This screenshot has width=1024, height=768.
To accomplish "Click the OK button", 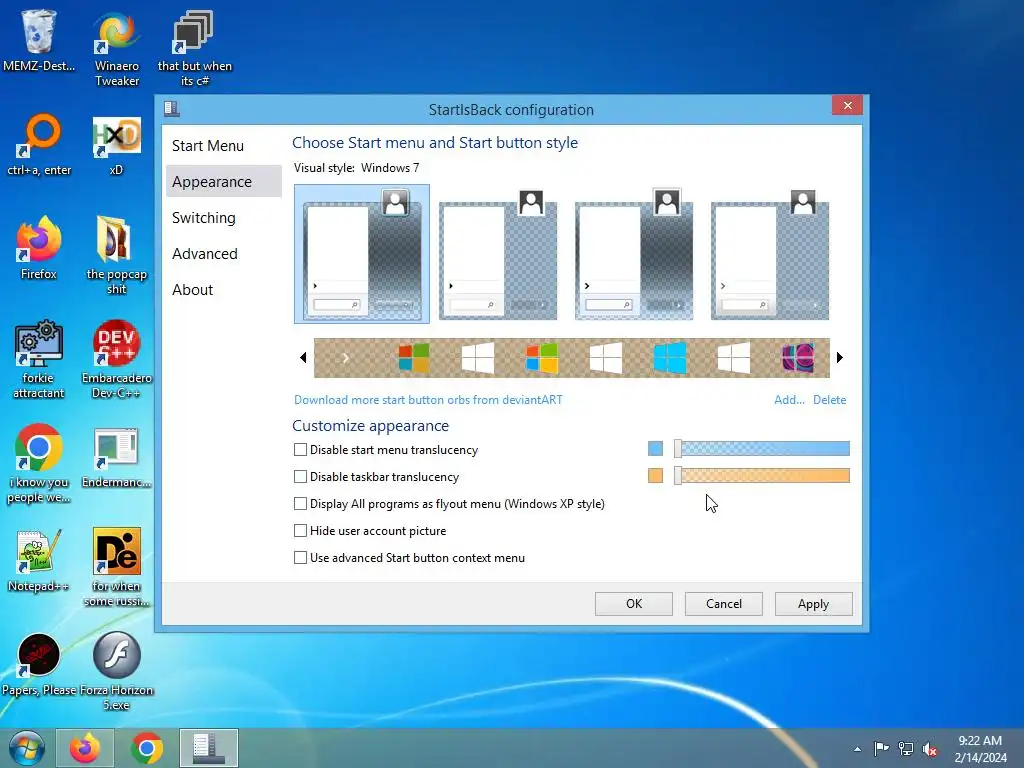I will [x=633, y=603].
